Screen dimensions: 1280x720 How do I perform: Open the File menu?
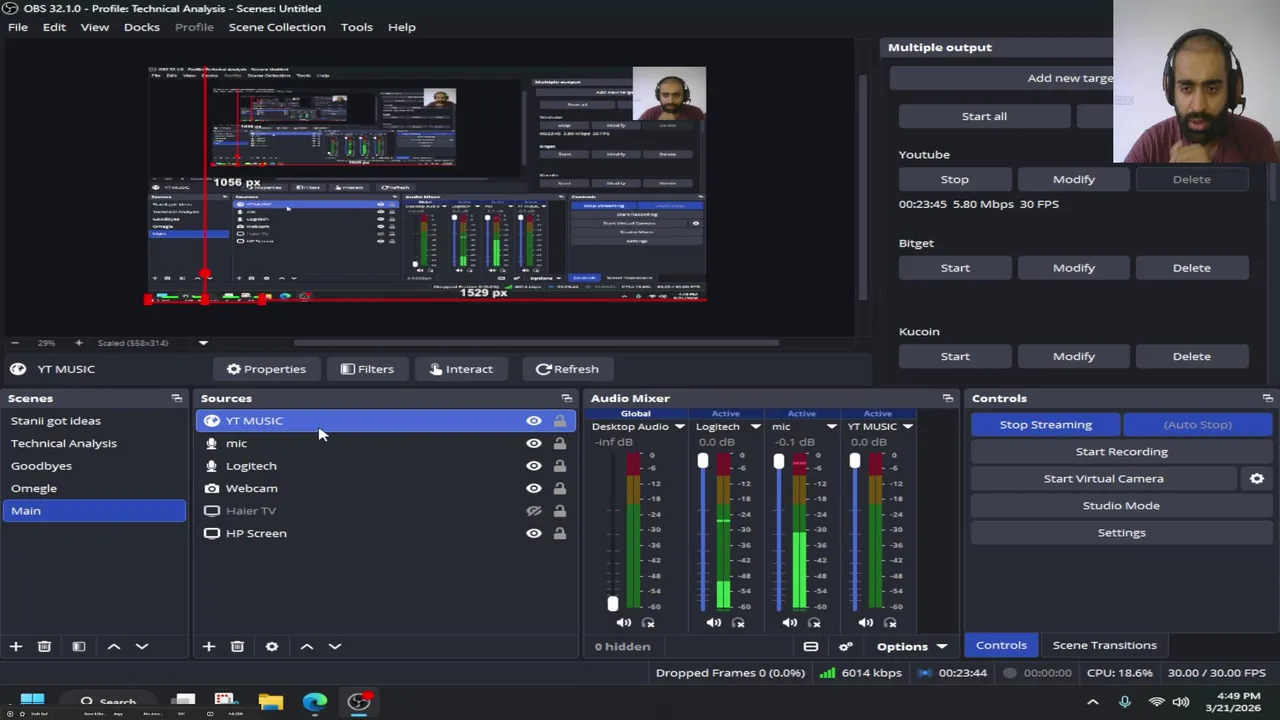pyautogui.click(x=18, y=27)
